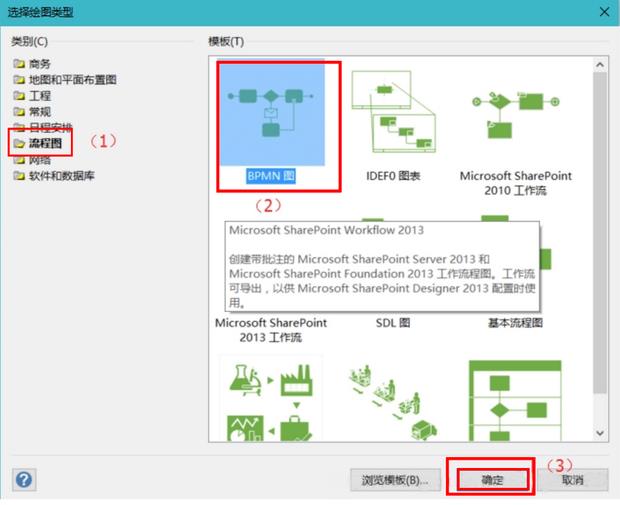Open the 商务 category folder

coord(32,64)
